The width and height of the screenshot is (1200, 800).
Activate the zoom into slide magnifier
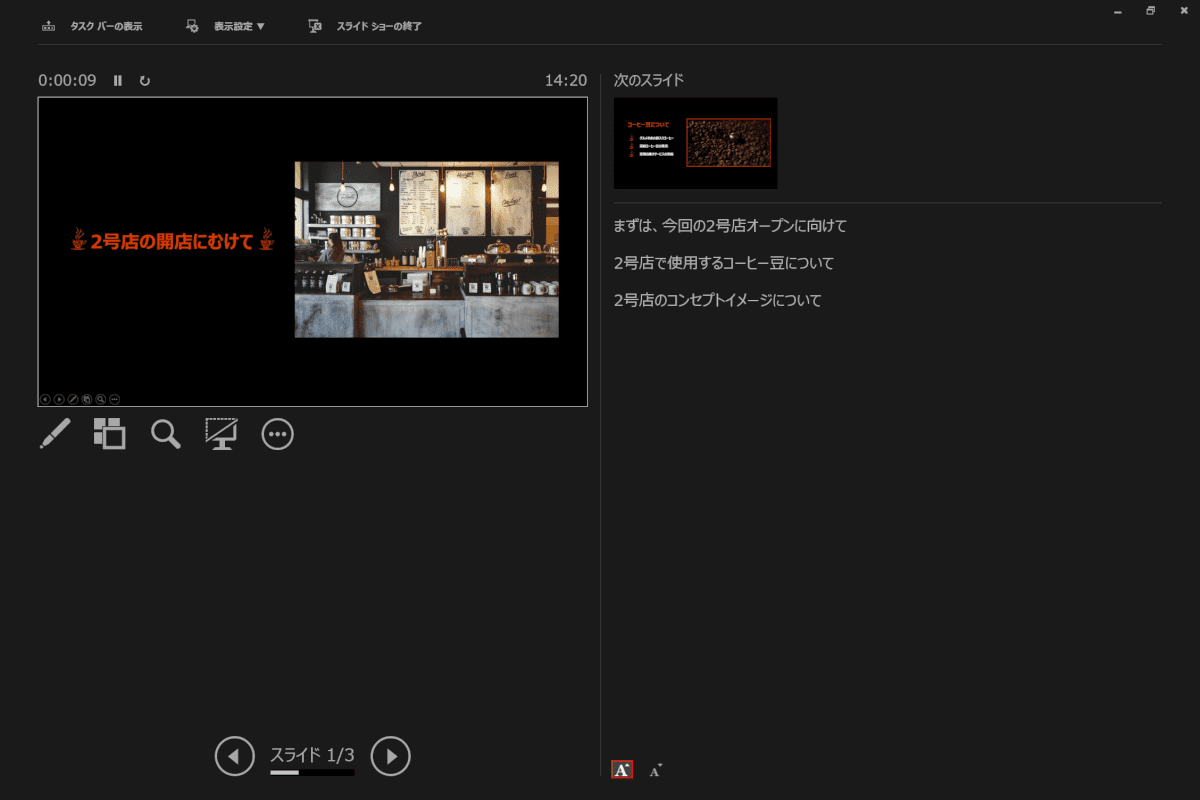click(166, 433)
